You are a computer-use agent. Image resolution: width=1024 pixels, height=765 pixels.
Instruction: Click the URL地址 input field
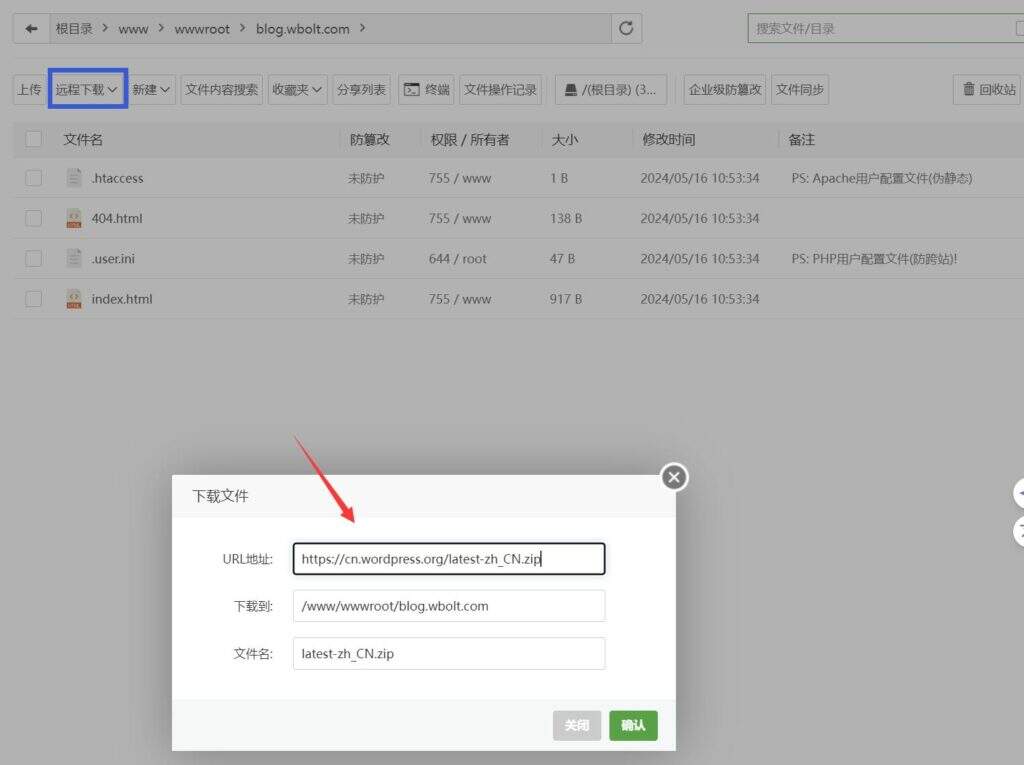(x=448, y=559)
